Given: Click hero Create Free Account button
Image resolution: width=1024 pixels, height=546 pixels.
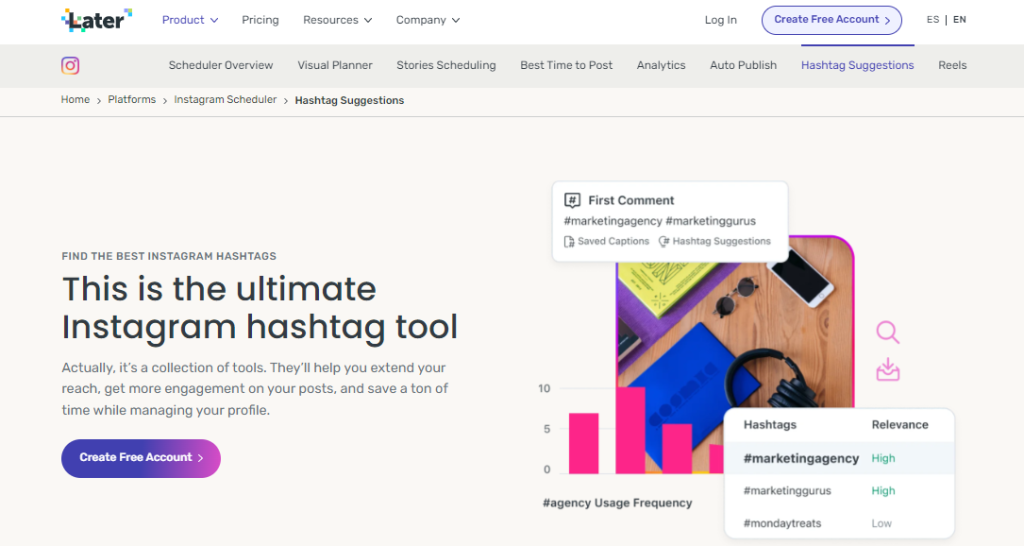Looking at the screenshot, I should point(141,458).
